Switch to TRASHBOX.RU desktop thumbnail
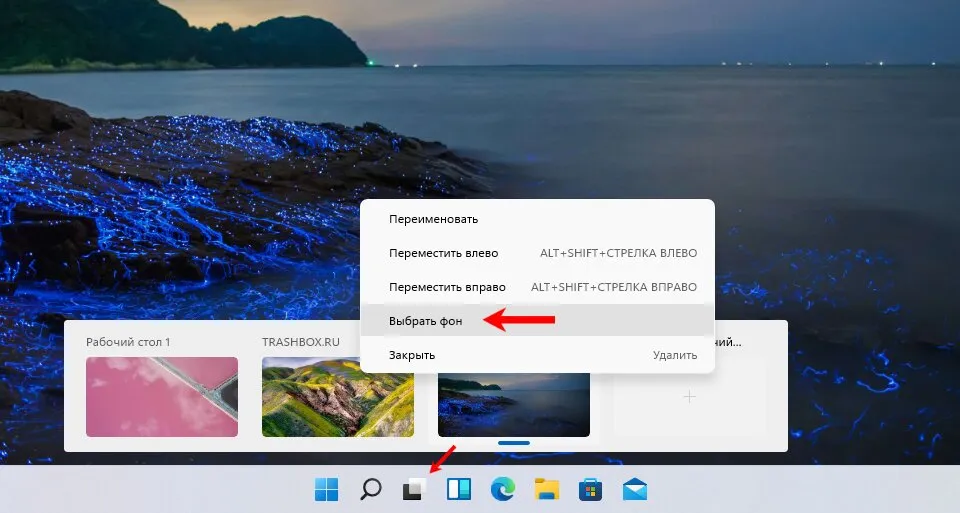 tap(338, 397)
